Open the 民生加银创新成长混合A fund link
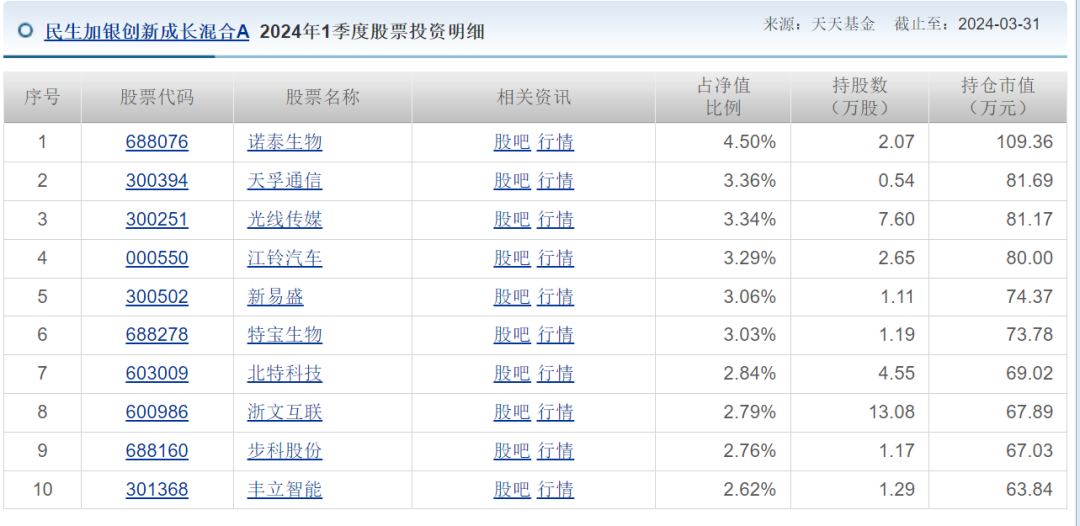Viewport: 1080px width, 526px height. click(147, 31)
